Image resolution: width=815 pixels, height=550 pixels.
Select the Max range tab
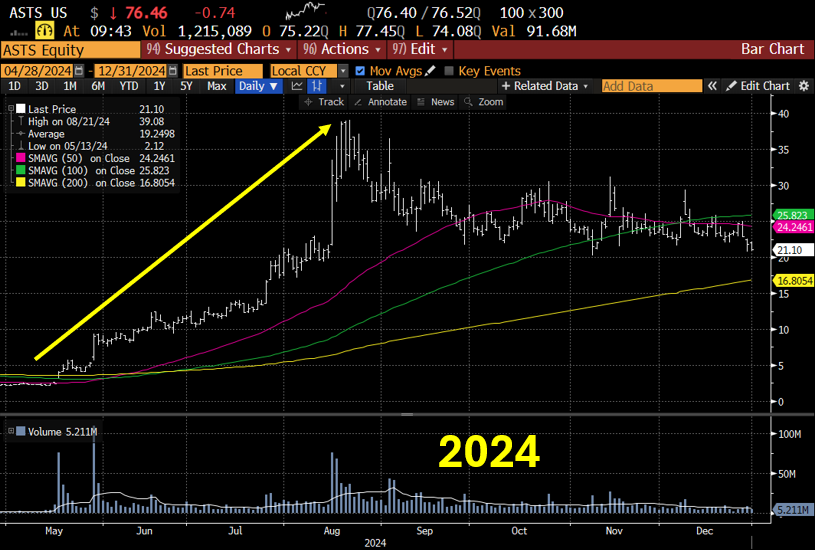click(x=216, y=86)
